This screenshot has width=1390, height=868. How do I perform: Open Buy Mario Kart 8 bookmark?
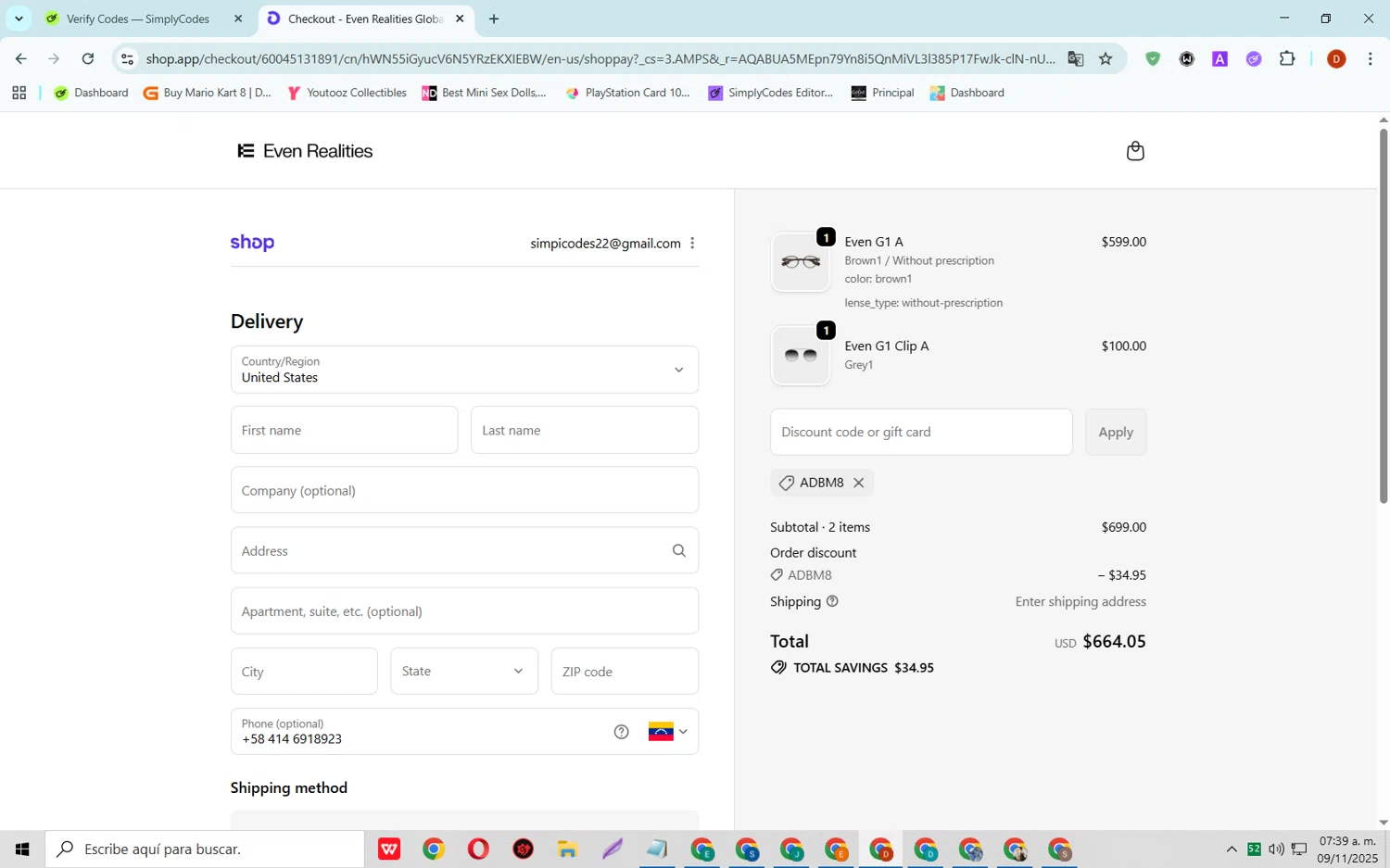[x=208, y=93]
